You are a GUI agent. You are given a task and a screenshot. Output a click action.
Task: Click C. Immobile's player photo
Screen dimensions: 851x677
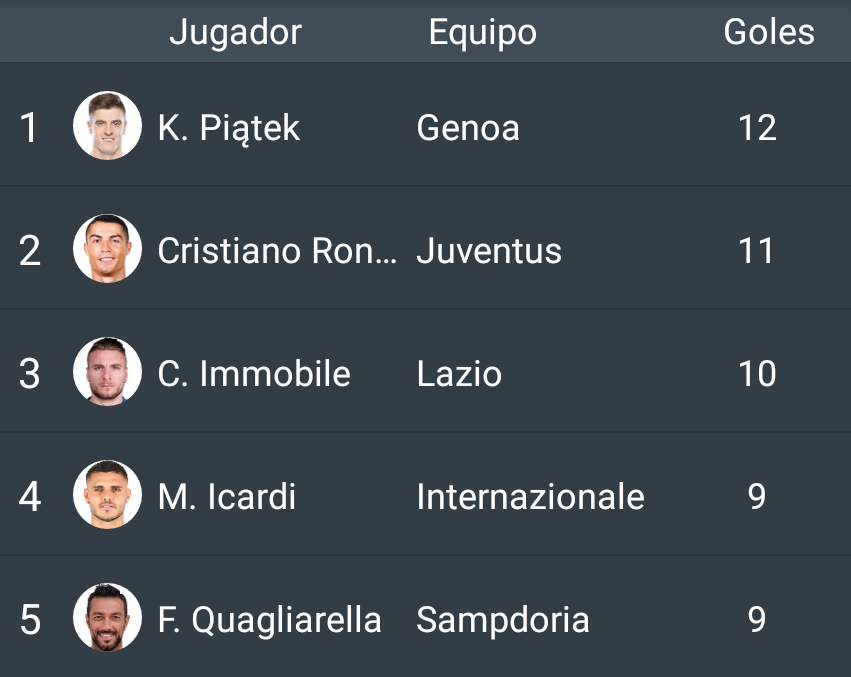pos(107,371)
